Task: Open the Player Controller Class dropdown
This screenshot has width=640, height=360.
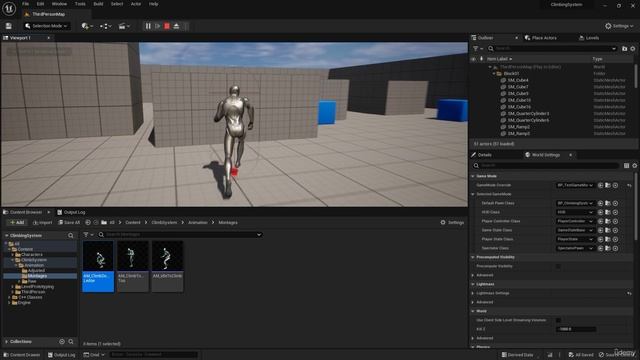Action: click(575, 221)
